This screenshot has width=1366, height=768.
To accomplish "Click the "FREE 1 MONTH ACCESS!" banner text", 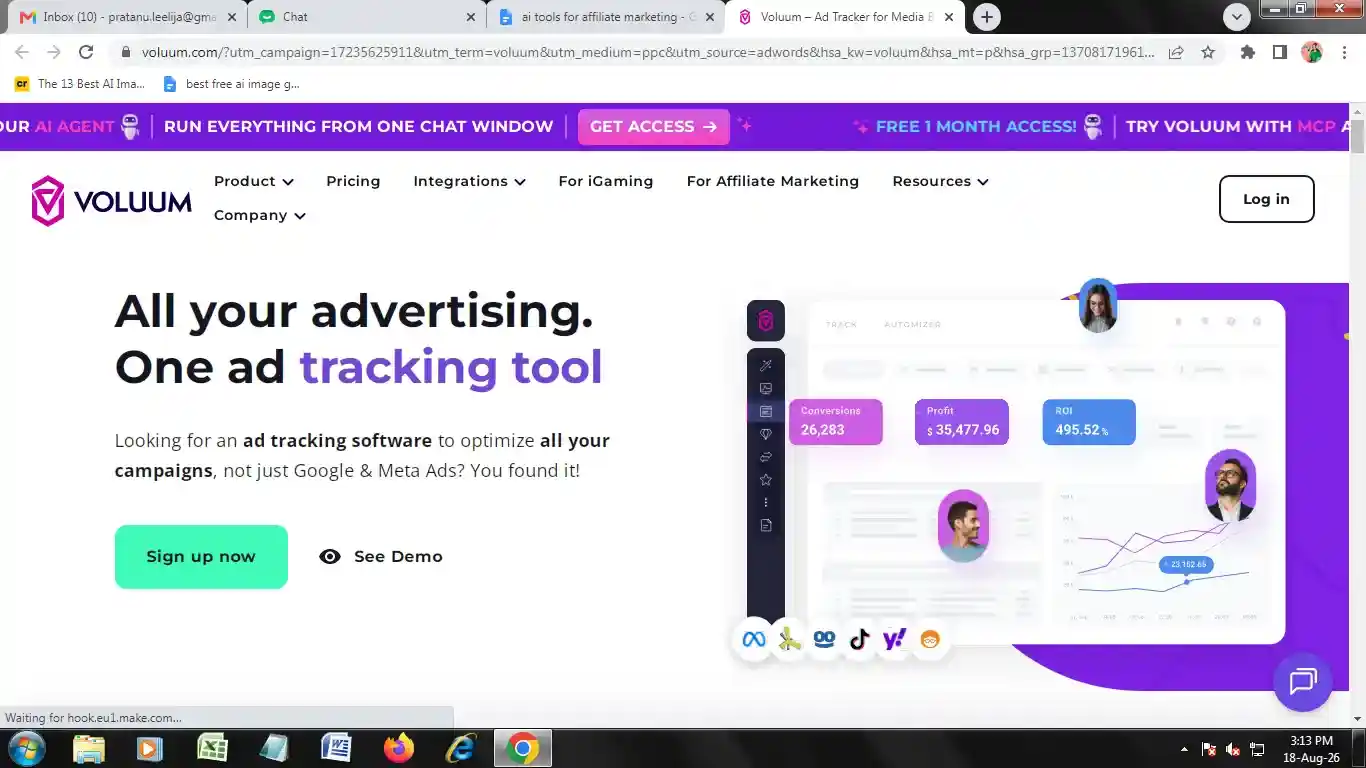I will [976, 127].
